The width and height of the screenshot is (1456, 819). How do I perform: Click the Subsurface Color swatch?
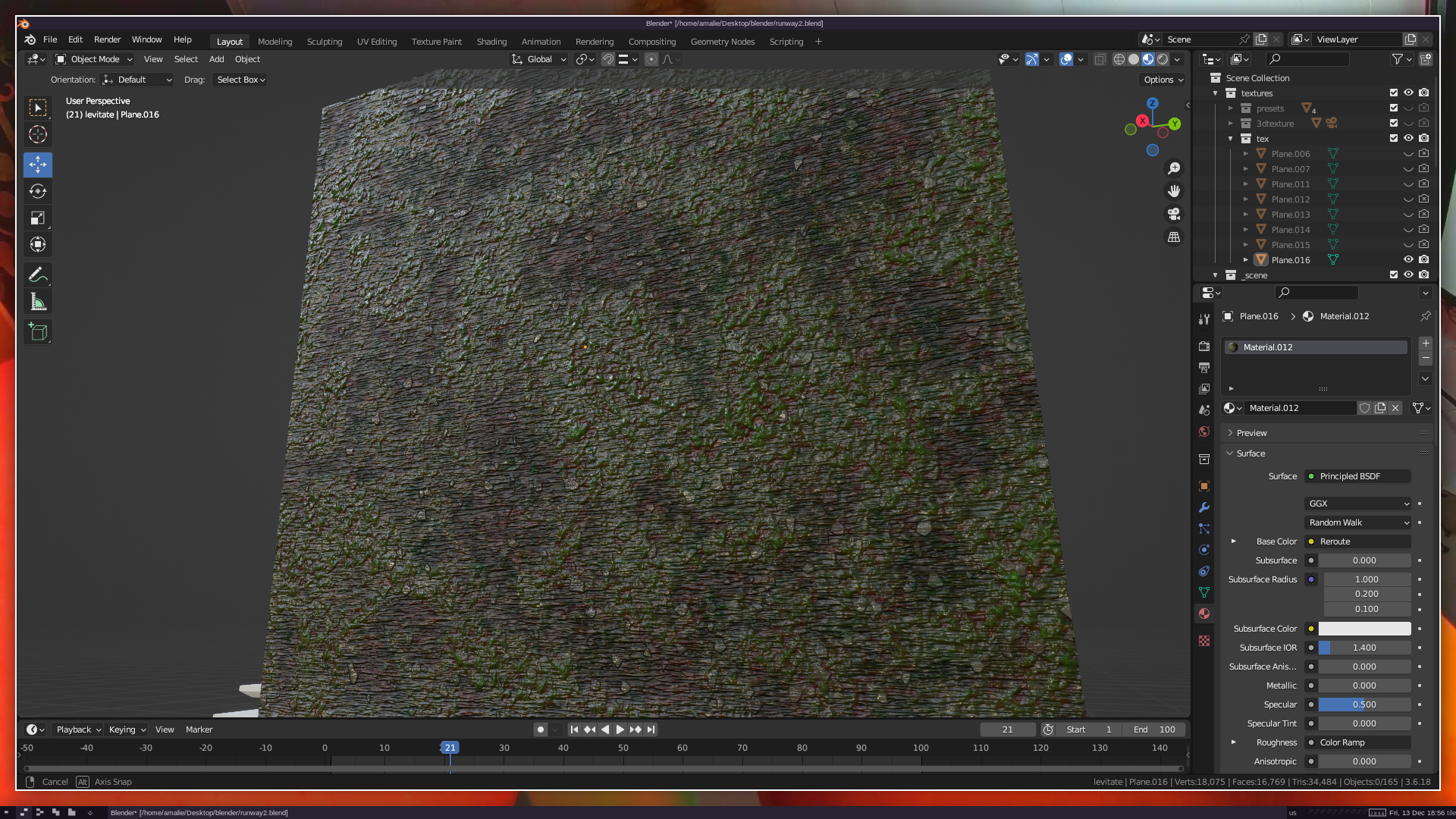click(x=1363, y=629)
